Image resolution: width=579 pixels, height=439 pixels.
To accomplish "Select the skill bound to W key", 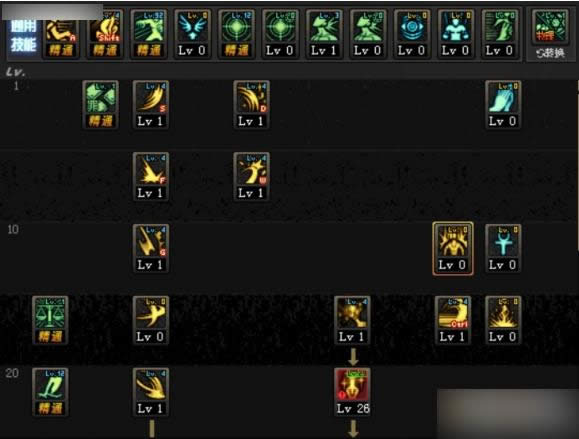I will [x=251, y=176].
